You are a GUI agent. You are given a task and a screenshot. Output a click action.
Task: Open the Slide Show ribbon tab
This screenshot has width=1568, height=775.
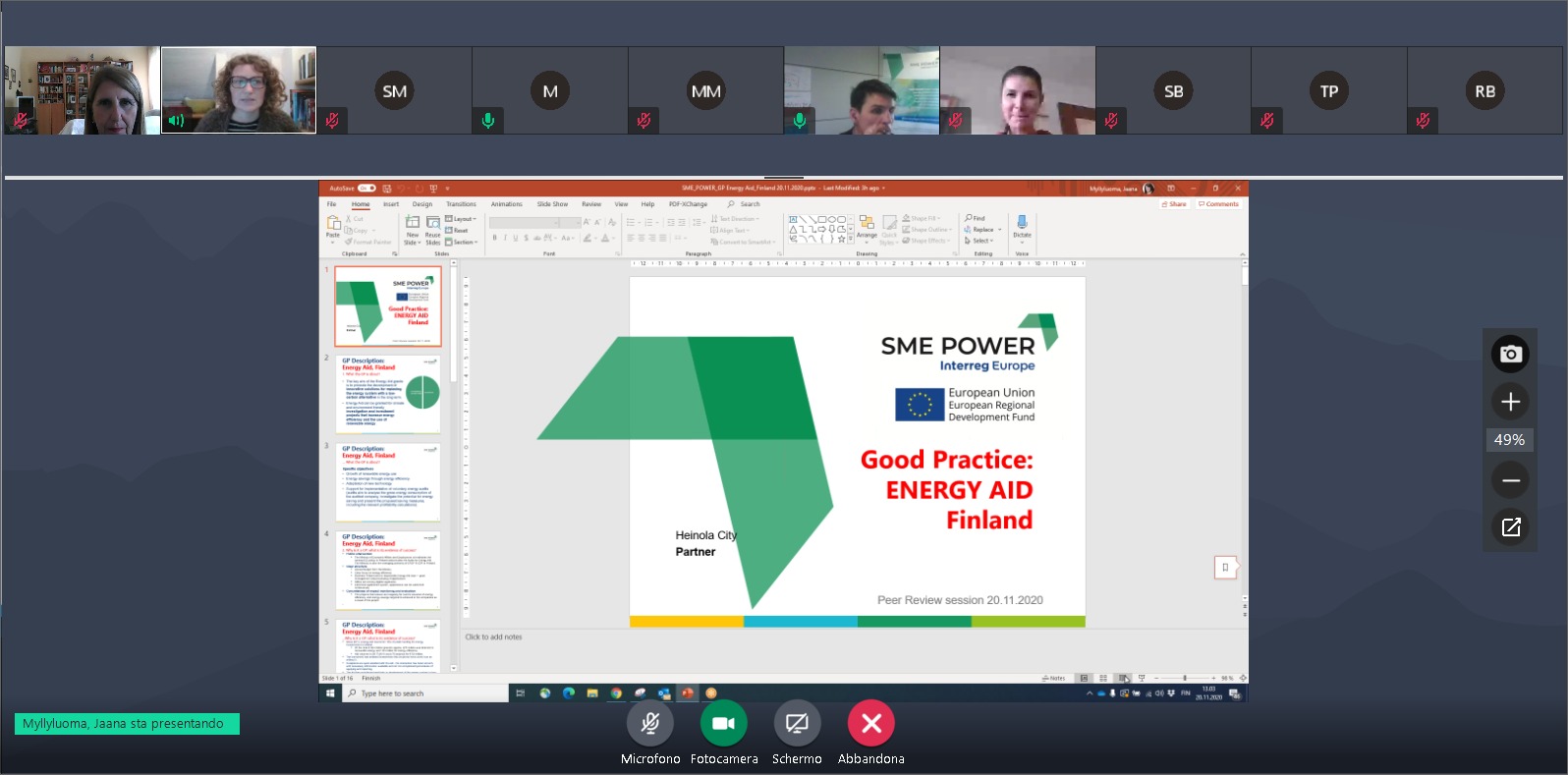pos(552,204)
